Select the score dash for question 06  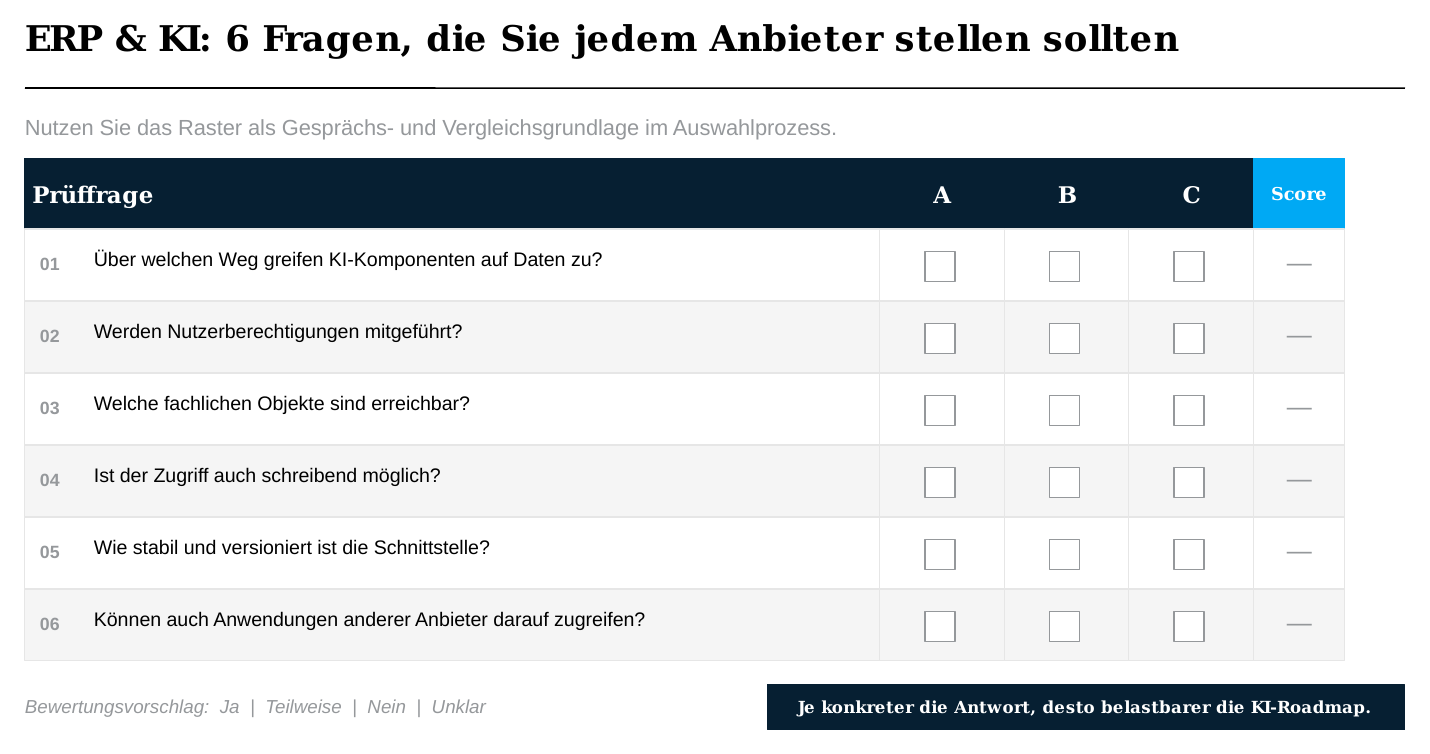1299,625
